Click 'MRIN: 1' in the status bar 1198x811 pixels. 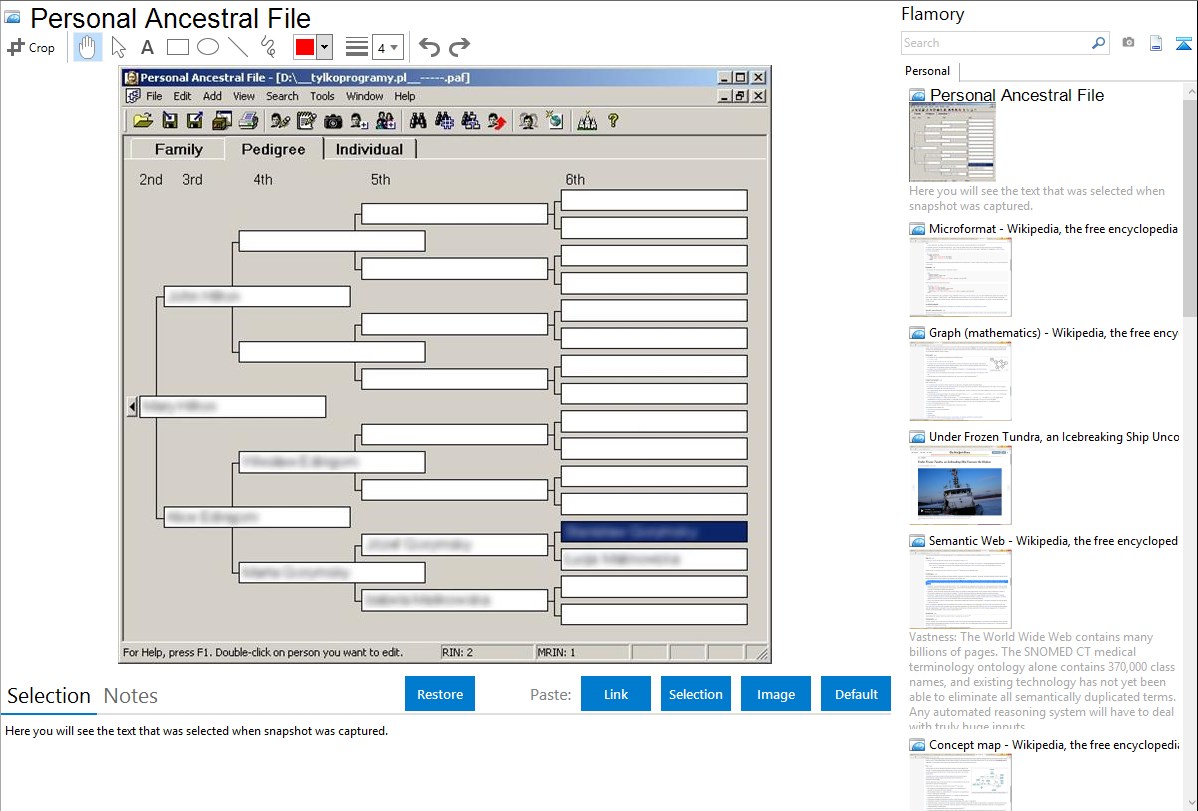click(x=556, y=653)
